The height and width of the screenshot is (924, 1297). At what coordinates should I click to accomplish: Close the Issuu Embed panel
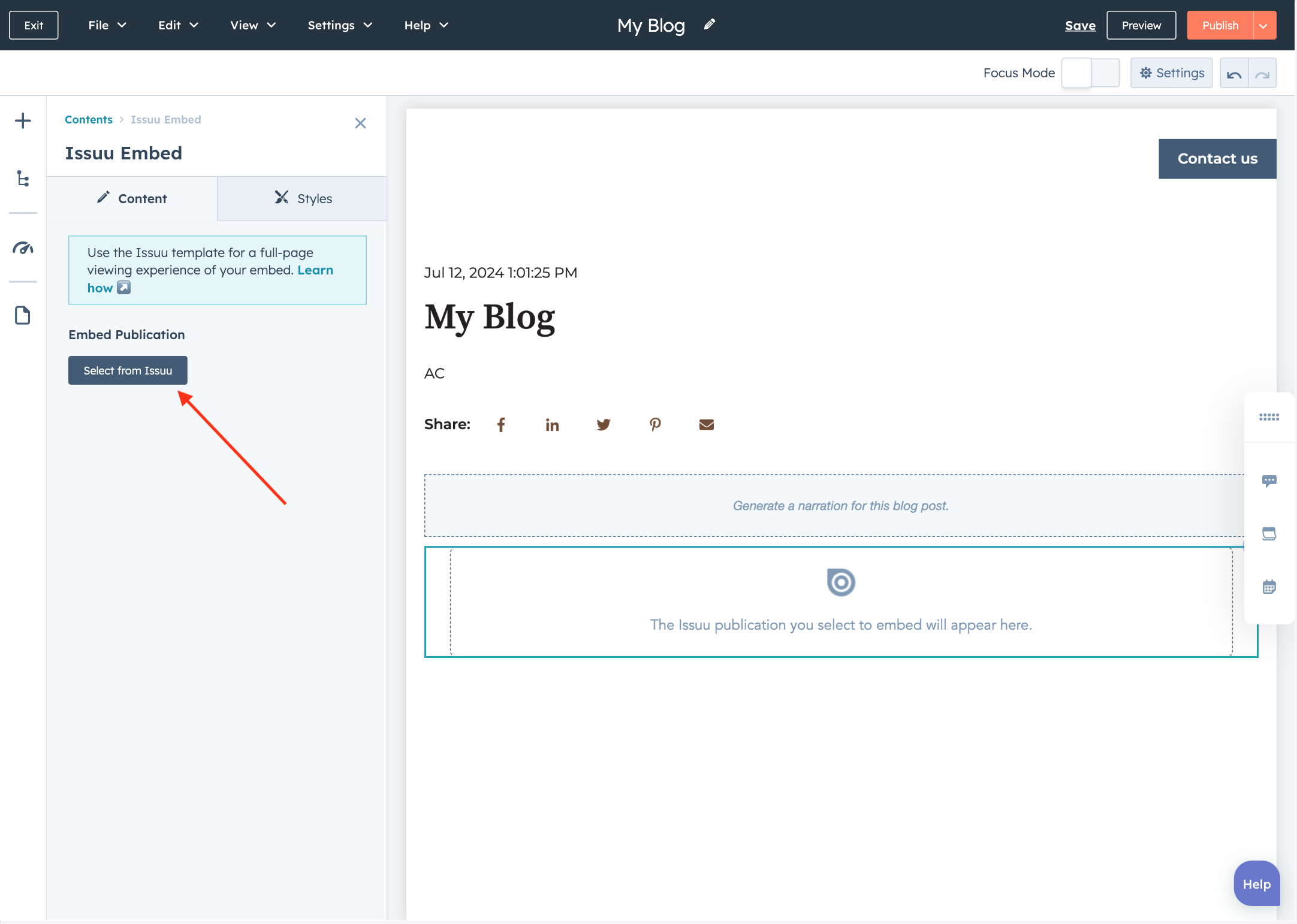pos(360,123)
